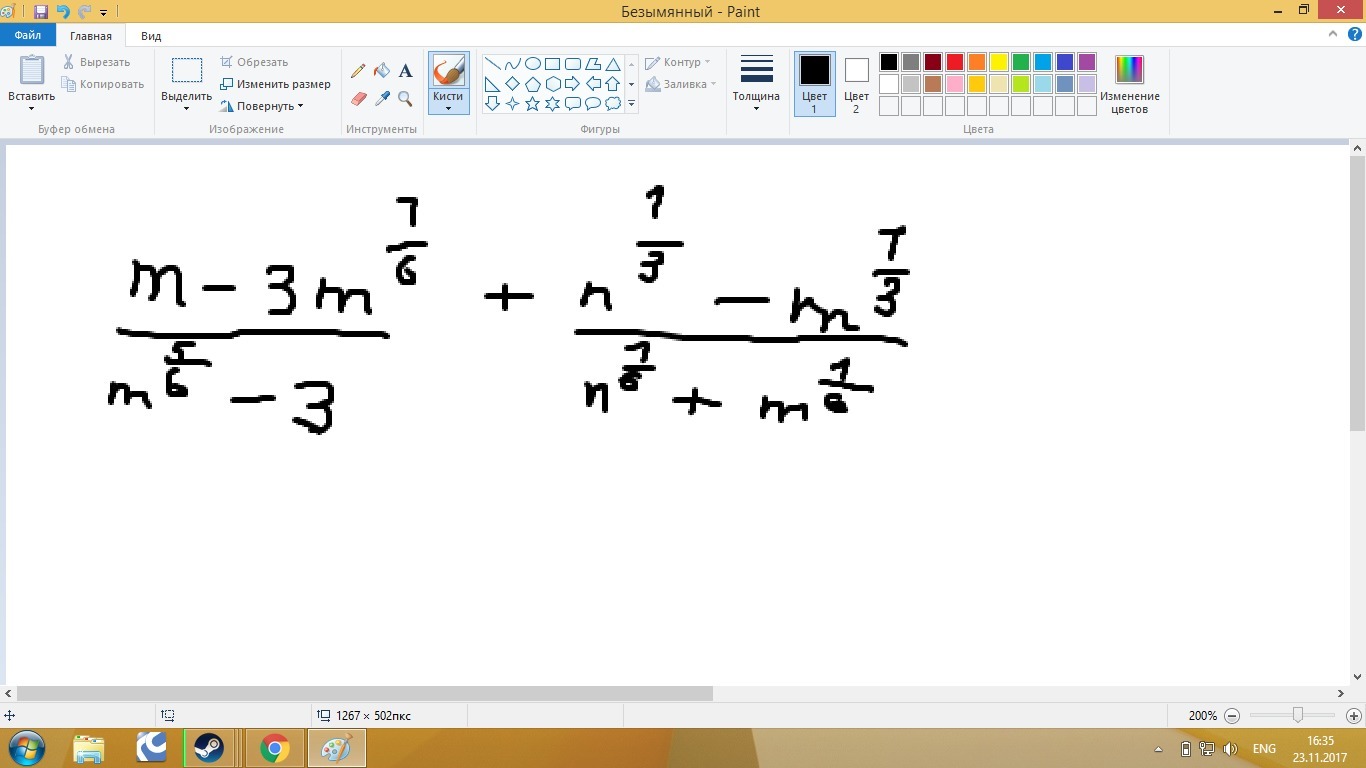
Task: Select the Pencil tool
Action: 358,71
